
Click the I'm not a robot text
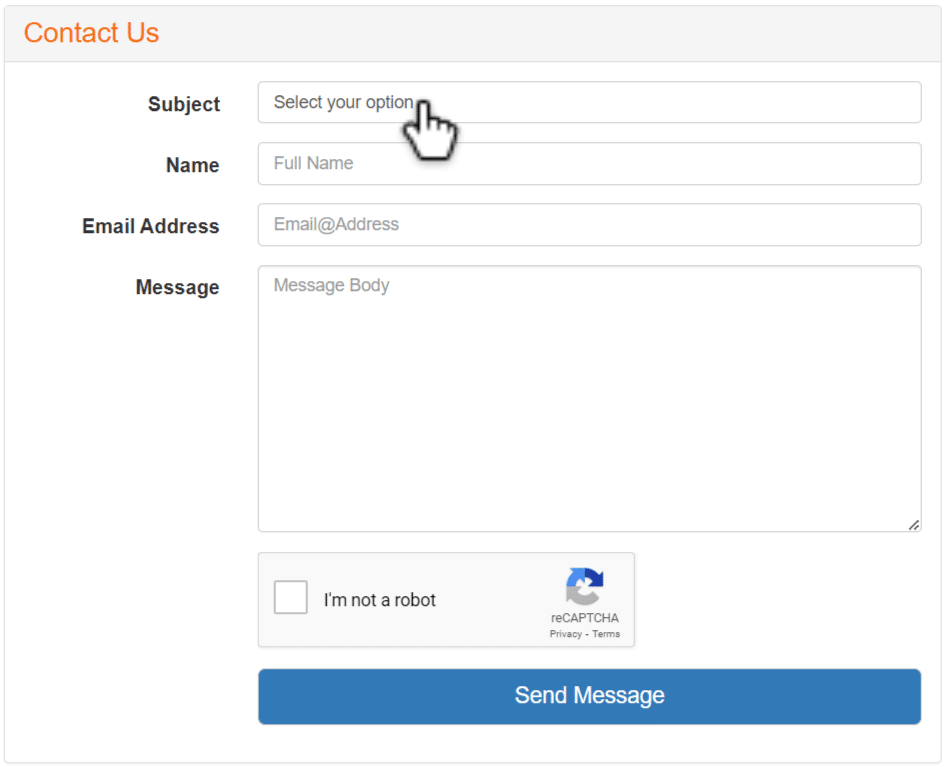click(x=380, y=600)
